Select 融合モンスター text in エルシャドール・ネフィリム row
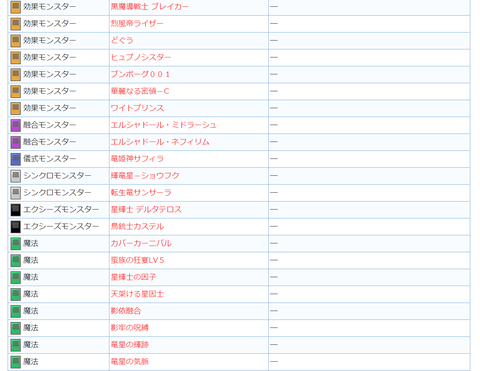Viewport: 480px width, 371px height. [x=49, y=142]
